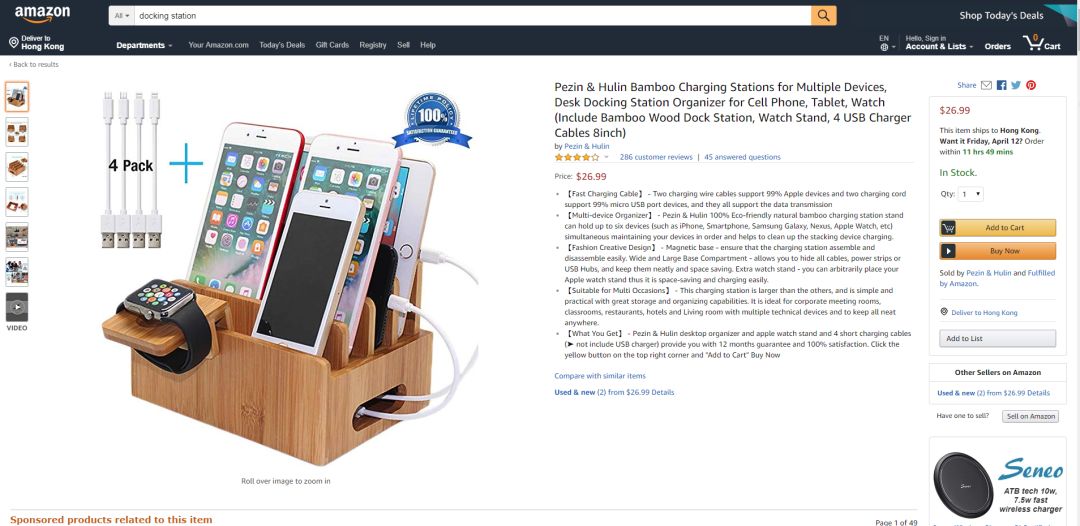Screen dimensions: 1080x526
Task: Open the 286 customer reviews link
Action: click(x=656, y=158)
